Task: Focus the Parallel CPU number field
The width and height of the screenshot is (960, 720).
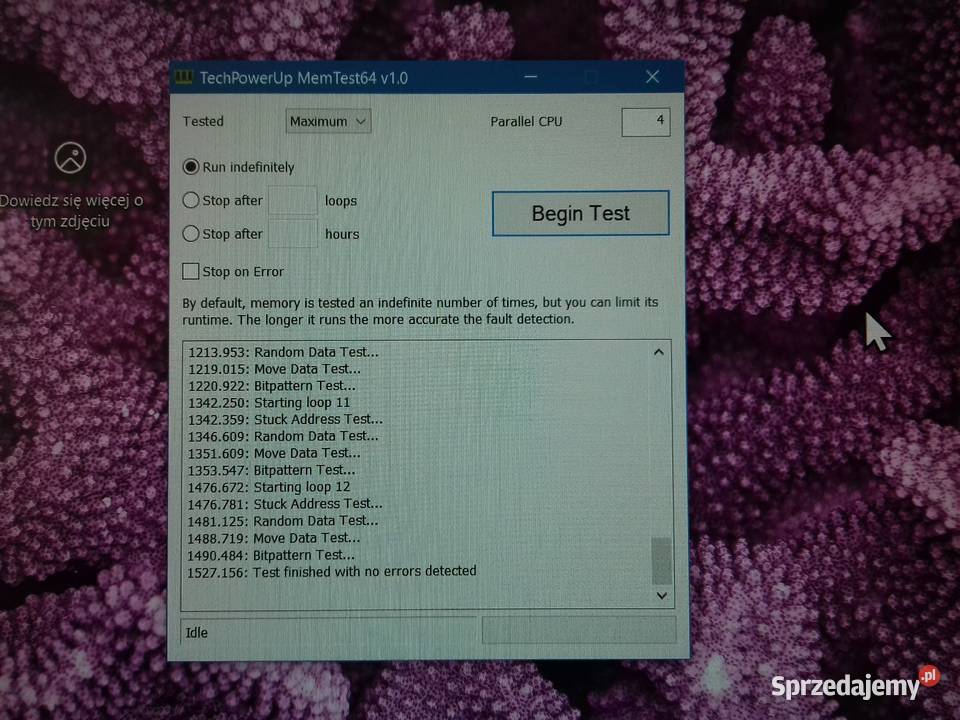Action: coord(645,121)
